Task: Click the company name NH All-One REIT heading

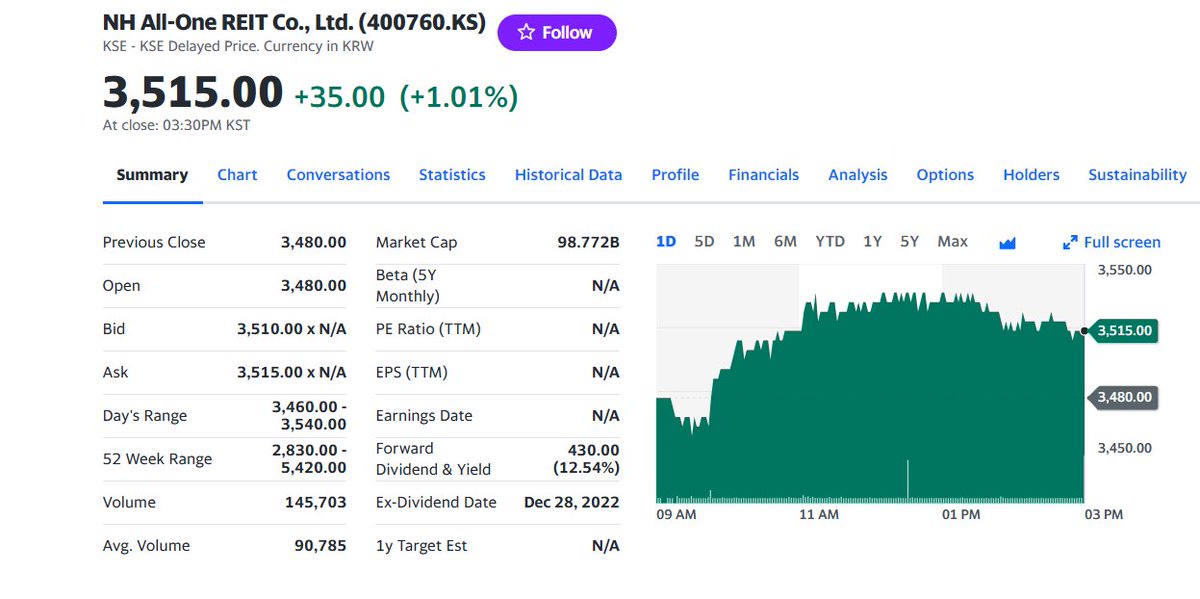Action: point(296,21)
